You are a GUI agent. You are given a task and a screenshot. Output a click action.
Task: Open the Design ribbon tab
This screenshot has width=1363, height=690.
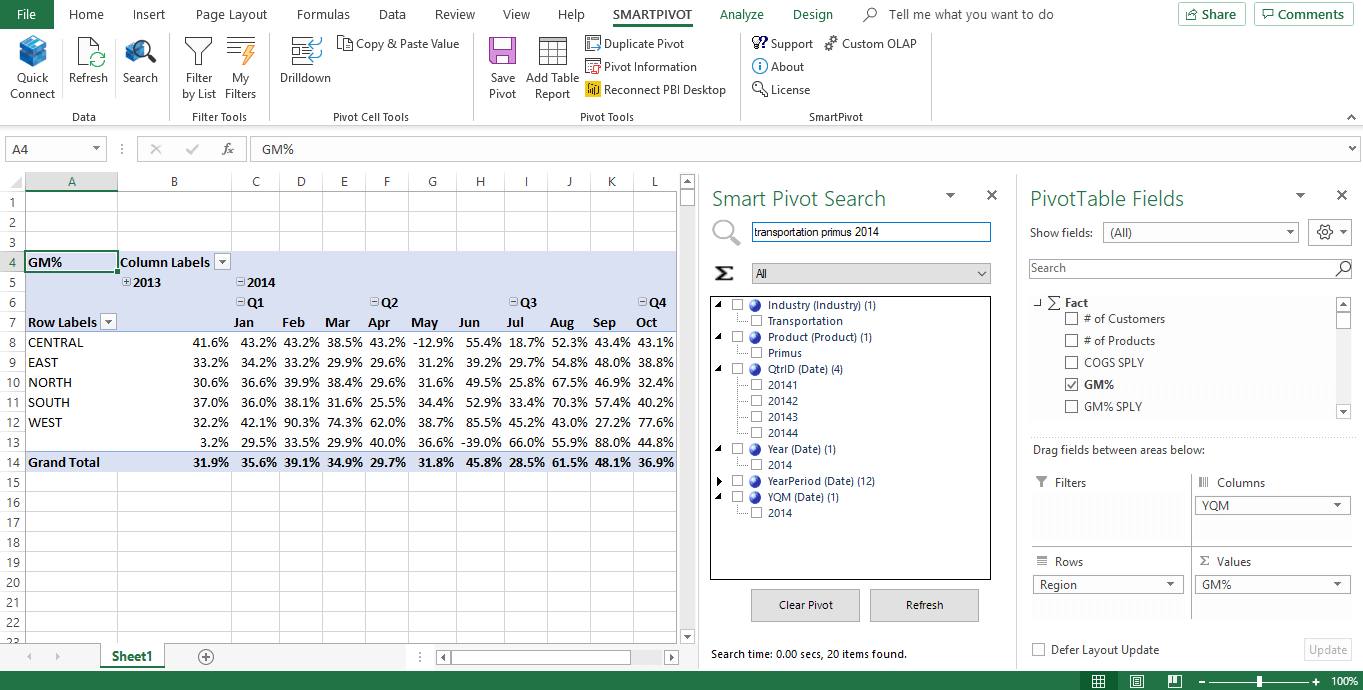point(812,14)
